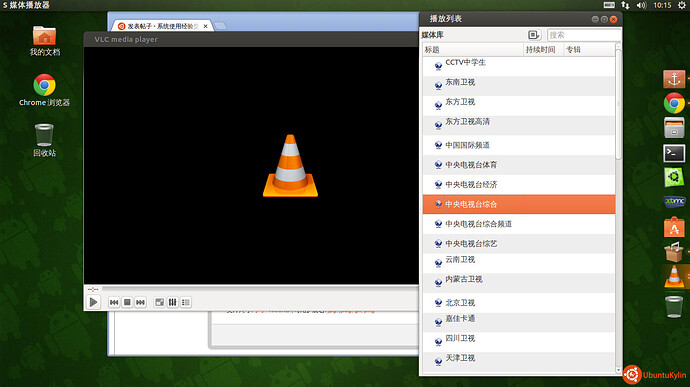690x387 pixels.
Task: Select 四川卫视 channel
Action: [518, 342]
